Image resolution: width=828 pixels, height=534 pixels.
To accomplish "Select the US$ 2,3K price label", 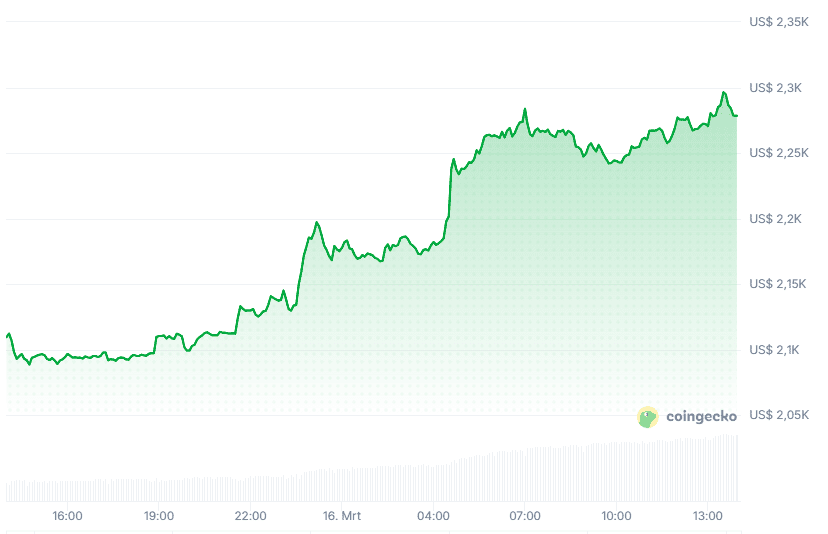I will point(775,88).
